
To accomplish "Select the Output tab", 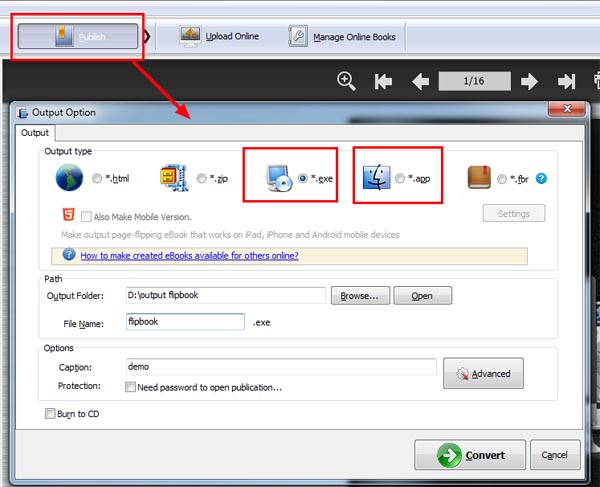I will [x=35, y=133].
